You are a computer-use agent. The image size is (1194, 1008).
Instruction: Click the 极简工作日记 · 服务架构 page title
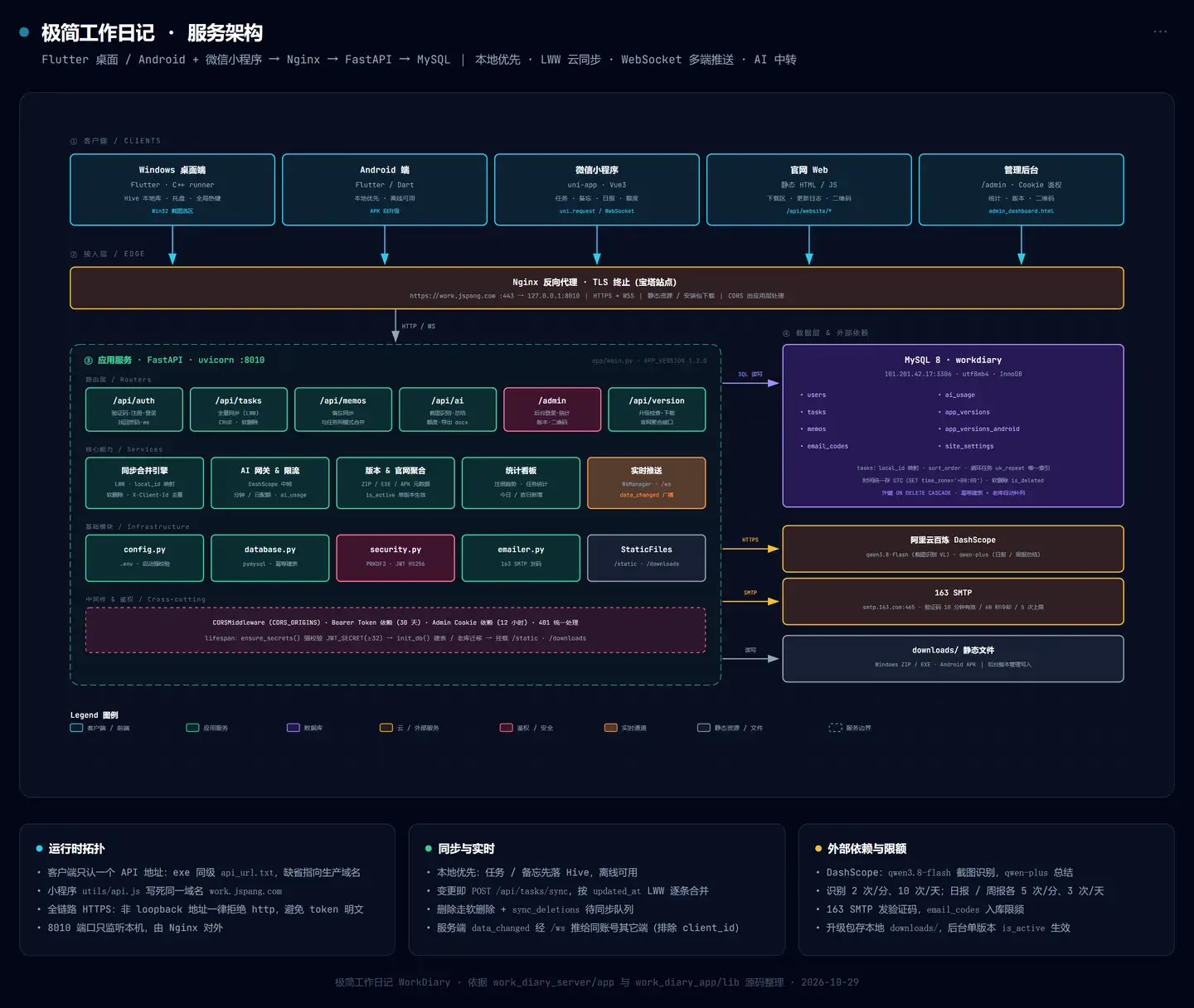pyautogui.click(x=152, y=33)
